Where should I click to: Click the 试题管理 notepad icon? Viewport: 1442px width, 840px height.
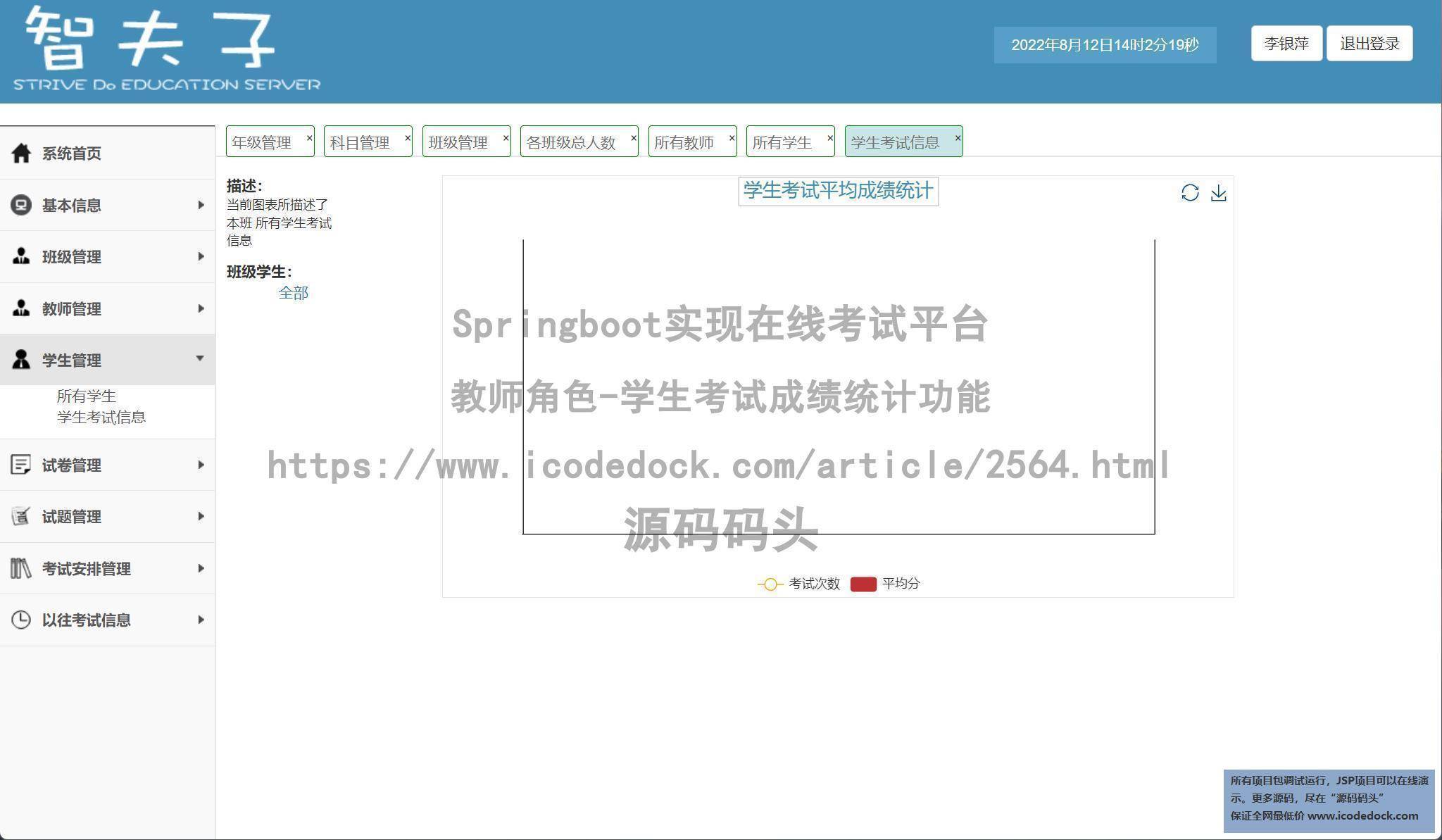[21, 516]
